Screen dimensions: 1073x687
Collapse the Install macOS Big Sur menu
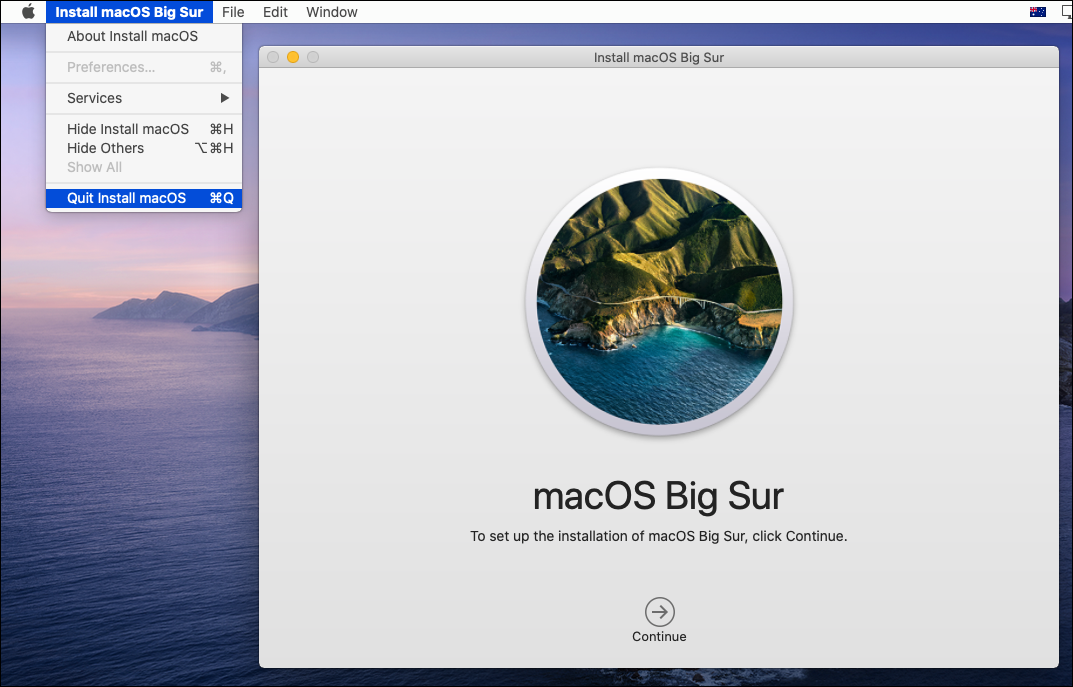pos(129,12)
